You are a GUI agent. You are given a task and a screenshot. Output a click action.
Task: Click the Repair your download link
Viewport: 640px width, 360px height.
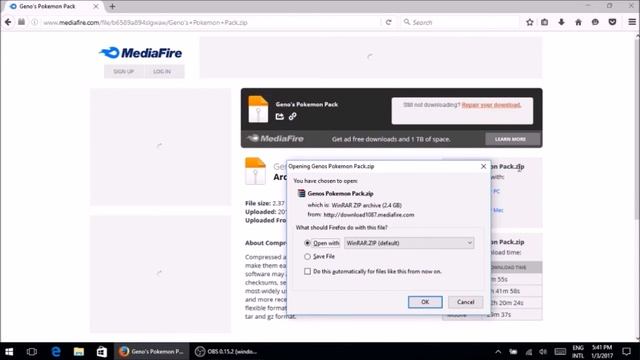tap(491, 105)
